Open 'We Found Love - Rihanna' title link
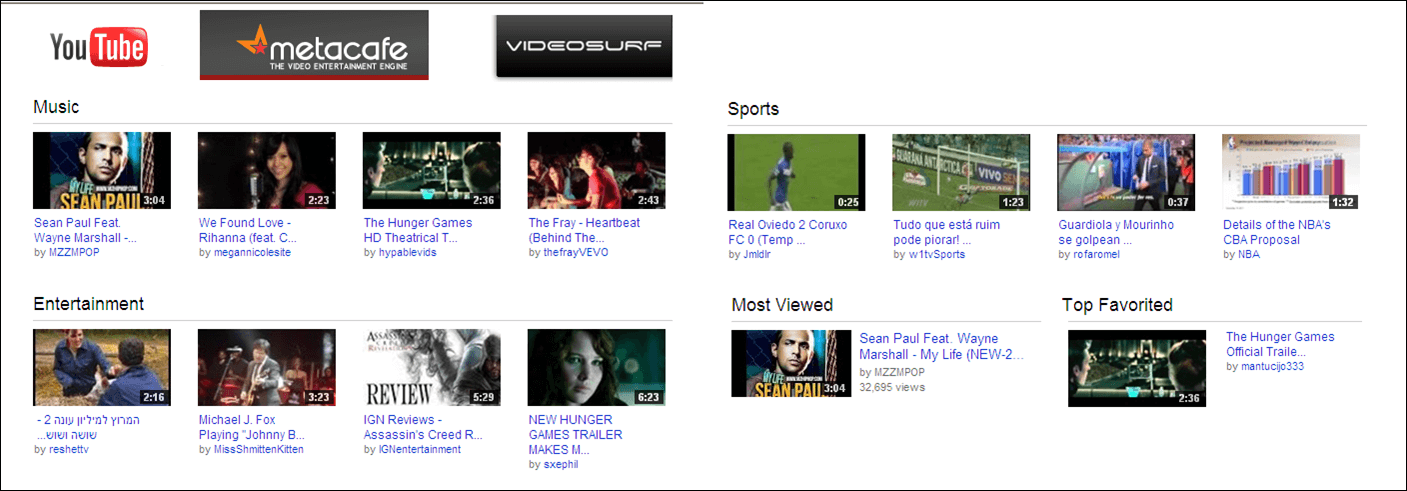 [246, 230]
